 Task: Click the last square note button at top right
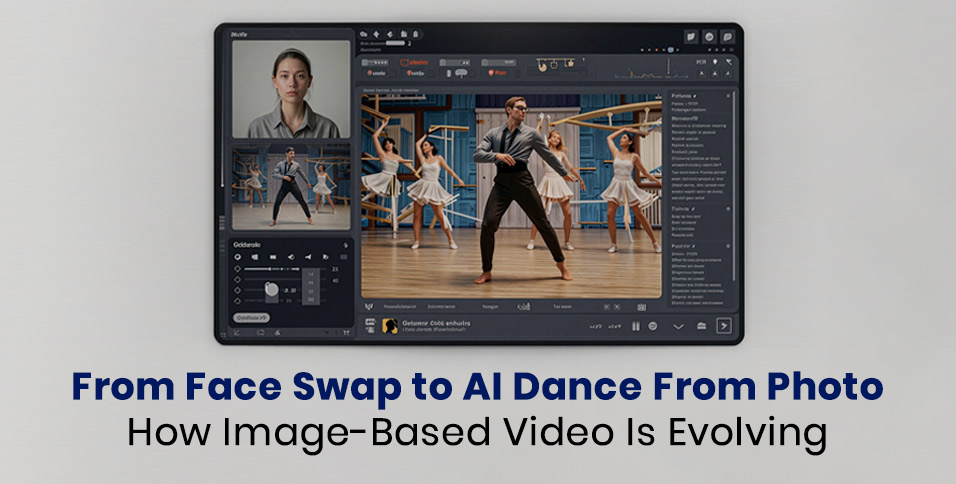tap(727, 37)
